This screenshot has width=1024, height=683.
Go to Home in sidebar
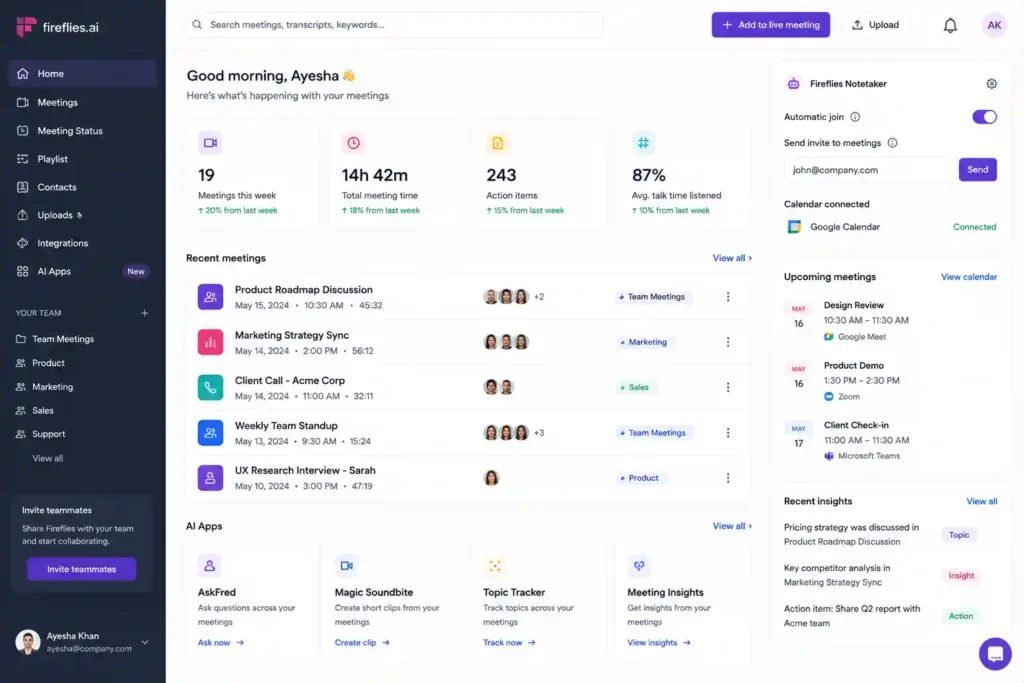83,74
